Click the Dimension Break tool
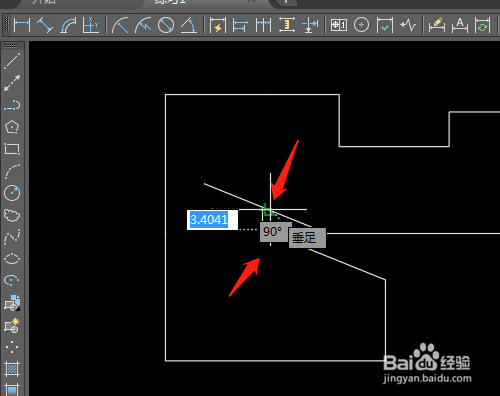This screenshot has height=396, width=500. [310, 25]
